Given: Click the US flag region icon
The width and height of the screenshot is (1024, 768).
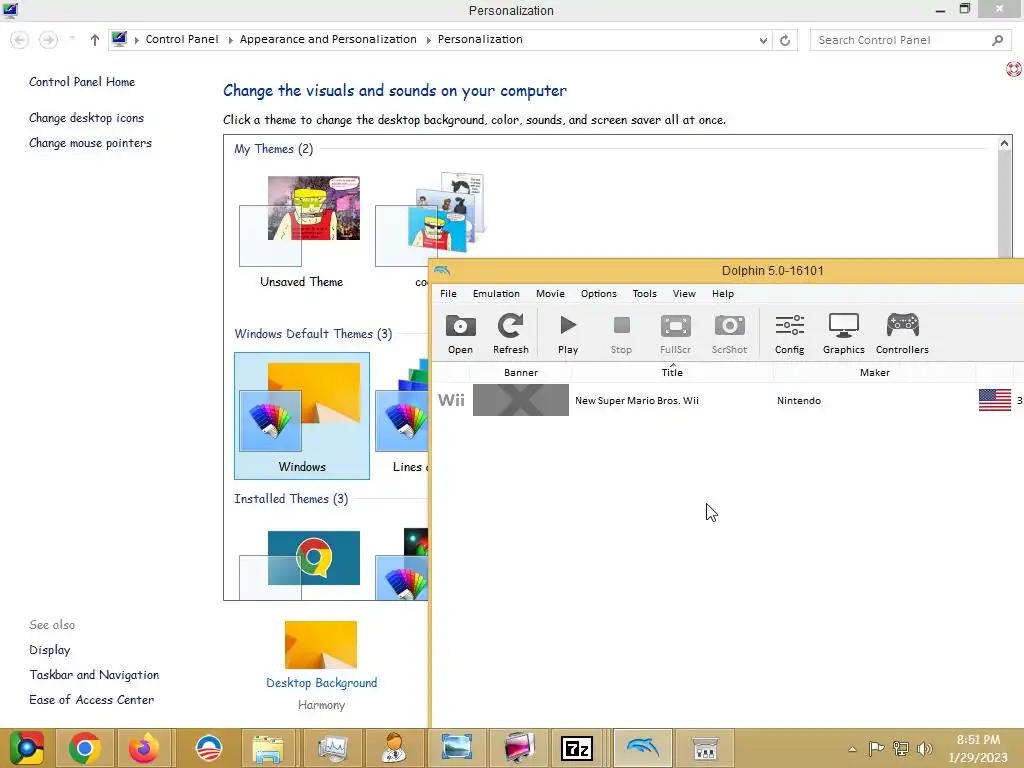Looking at the screenshot, I should coord(995,400).
